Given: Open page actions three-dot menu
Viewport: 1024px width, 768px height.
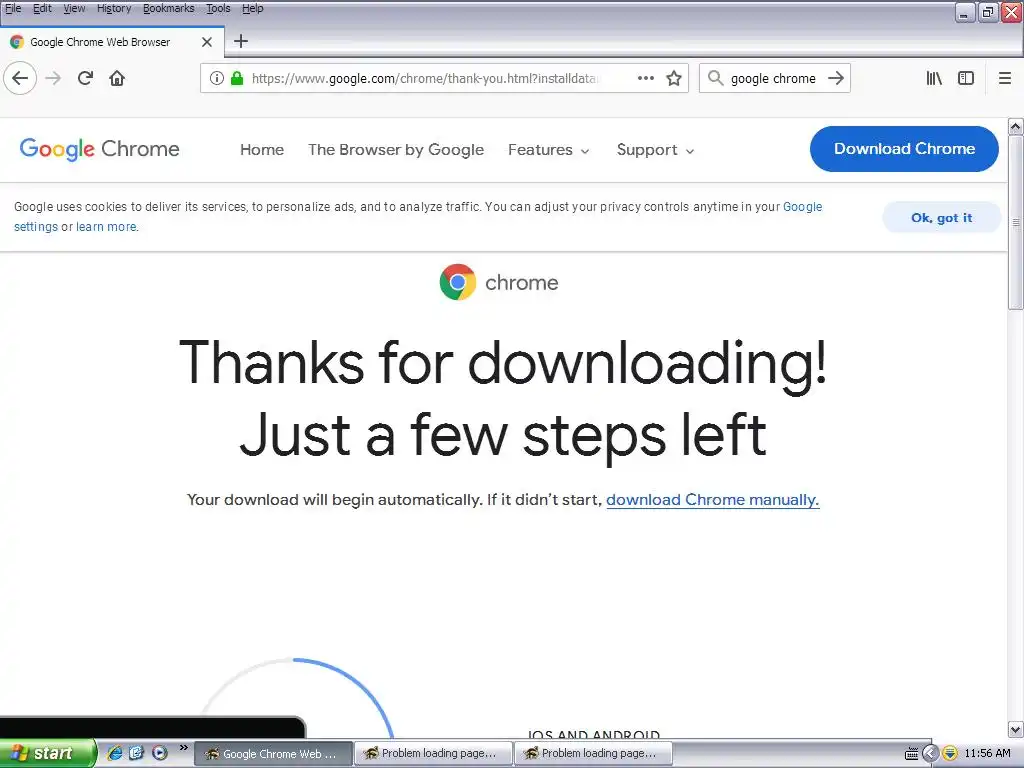Looking at the screenshot, I should point(645,78).
